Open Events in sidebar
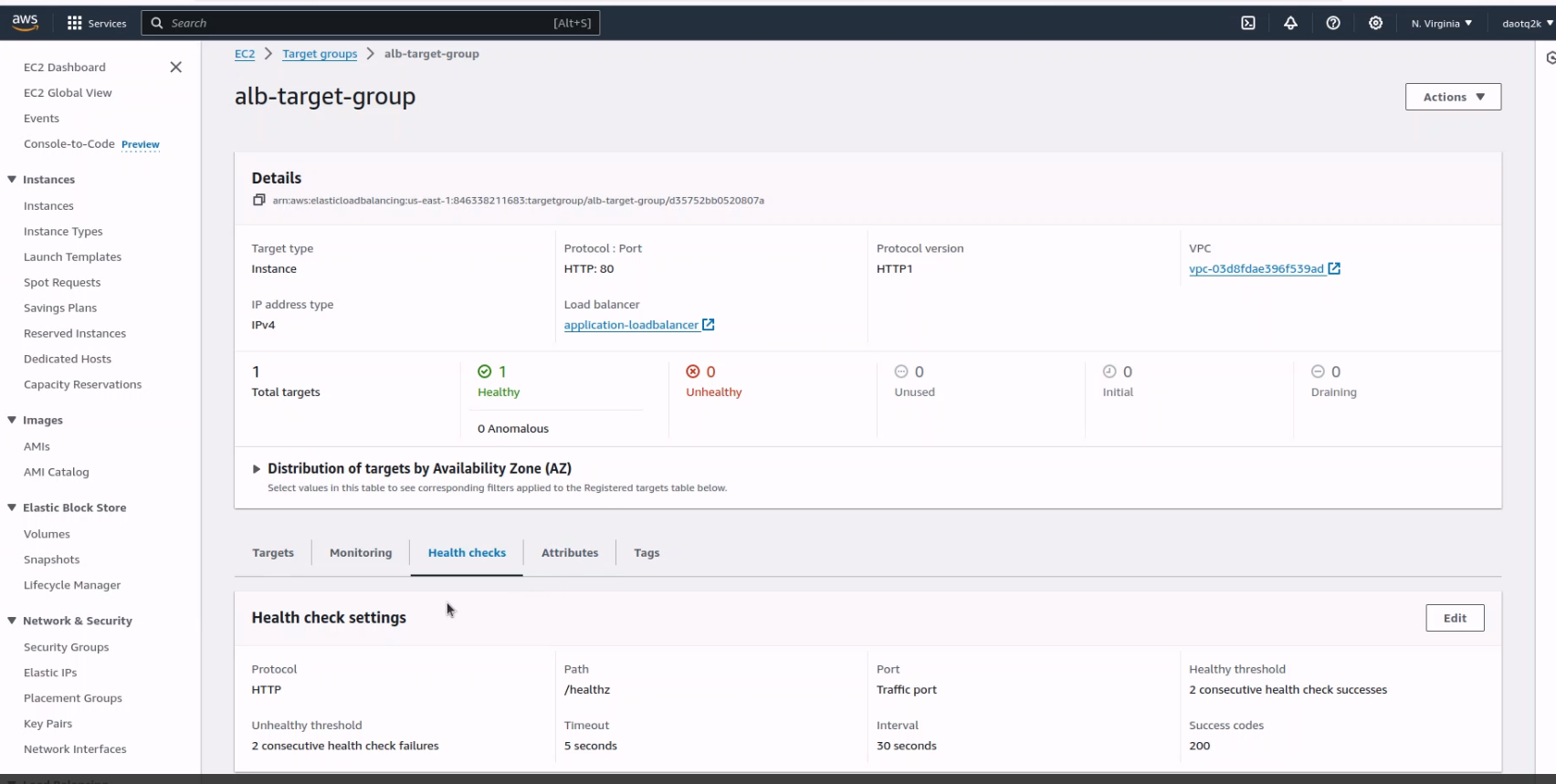This screenshot has height=784, width=1556. (41, 119)
